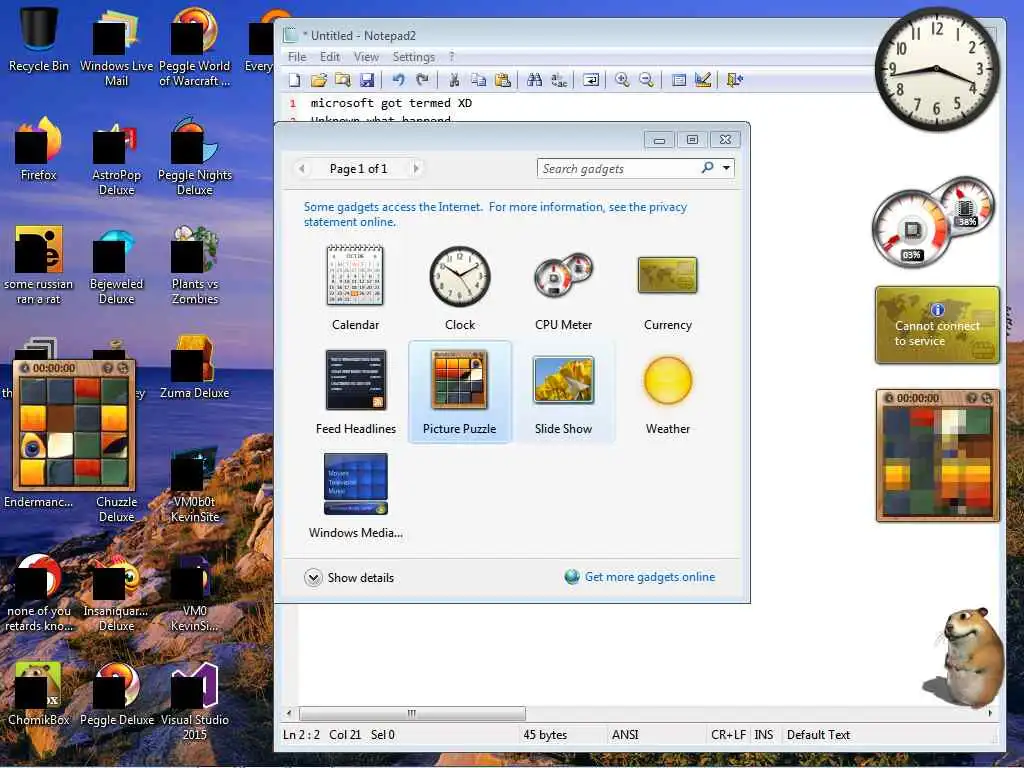Image resolution: width=1024 pixels, height=768 pixels.
Task: Click the Exit door icon in Notepad2 toolbar
Action: coord(735,80)
